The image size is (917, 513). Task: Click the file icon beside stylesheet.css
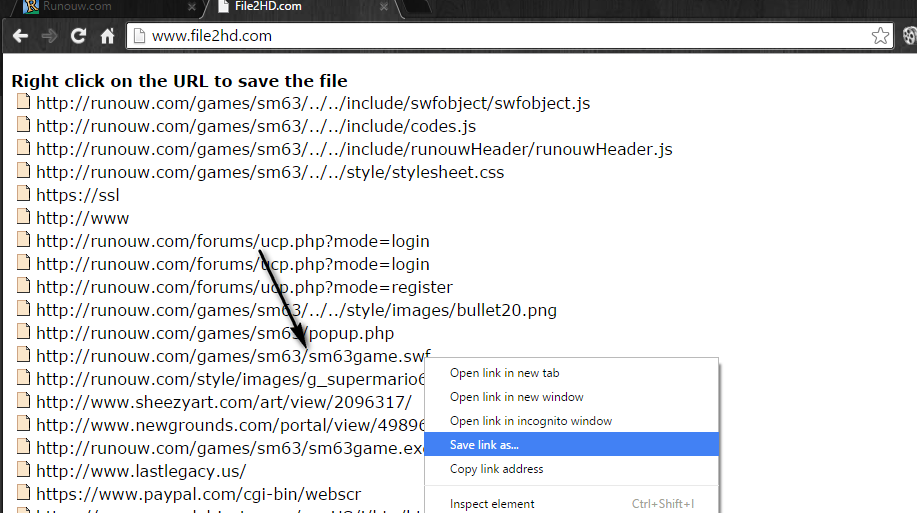[x=23, y=170]
